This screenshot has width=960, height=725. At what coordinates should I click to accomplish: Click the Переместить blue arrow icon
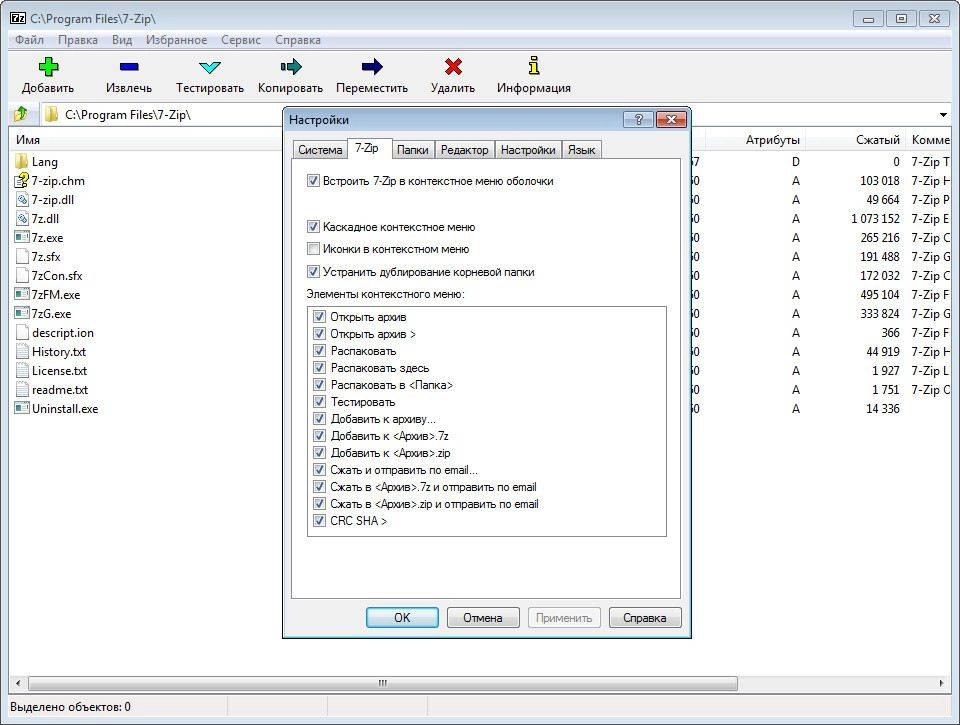point(372,66)
